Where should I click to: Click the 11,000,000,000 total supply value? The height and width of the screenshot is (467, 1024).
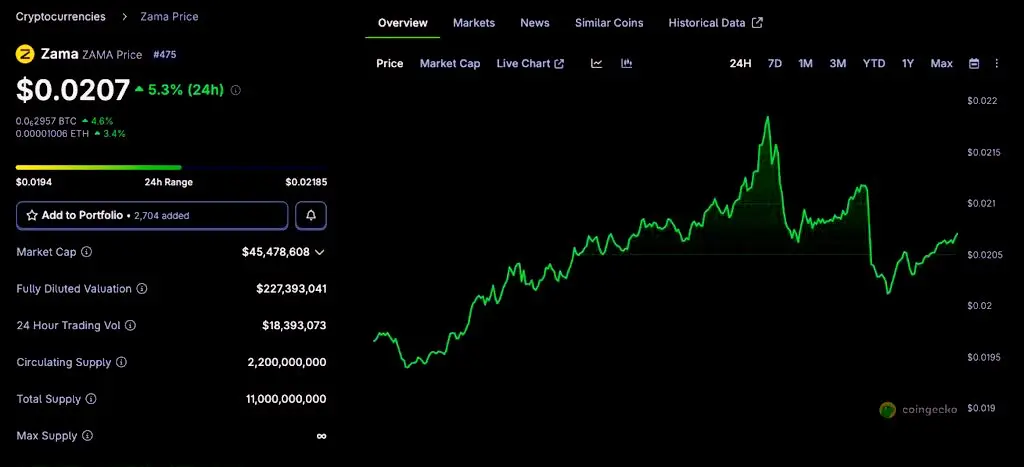pyautogui.click(x=286, y=398)
